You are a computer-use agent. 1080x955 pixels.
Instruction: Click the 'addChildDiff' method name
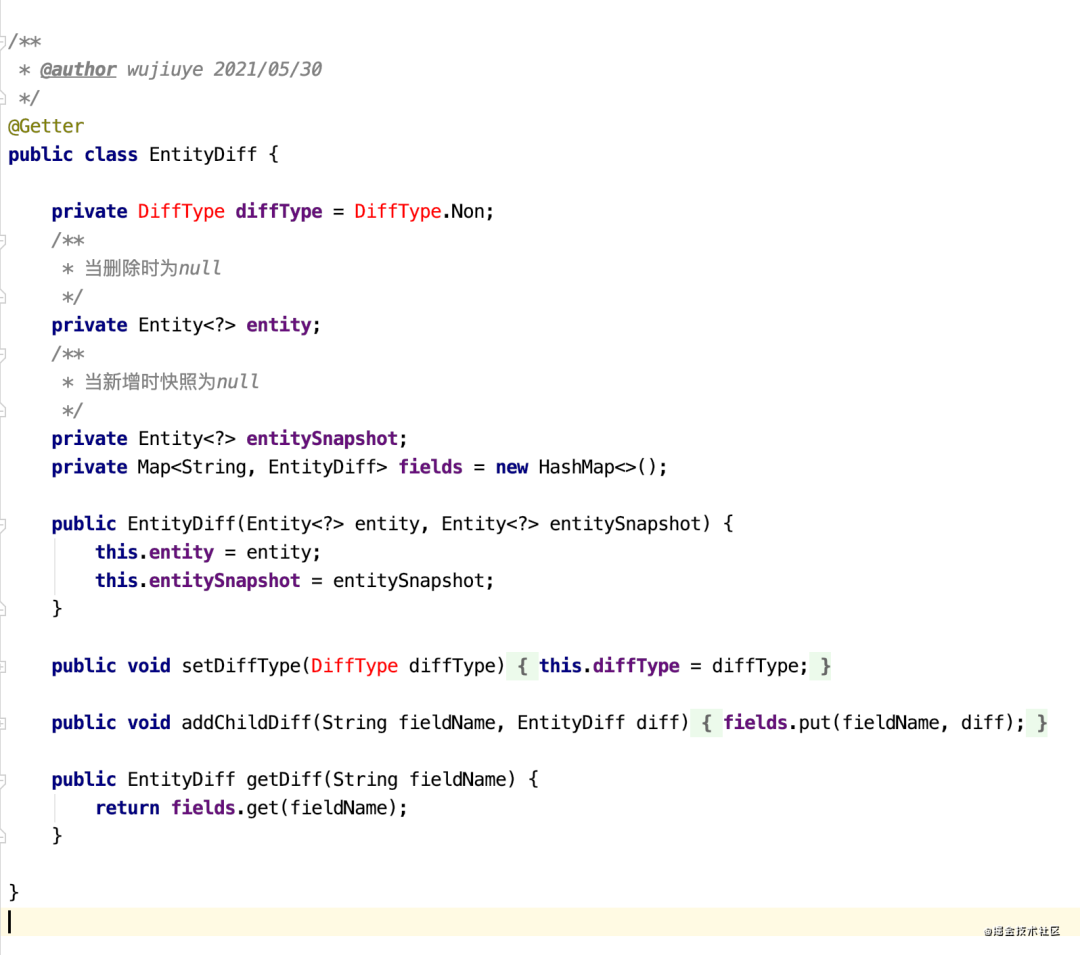(247, 723)
